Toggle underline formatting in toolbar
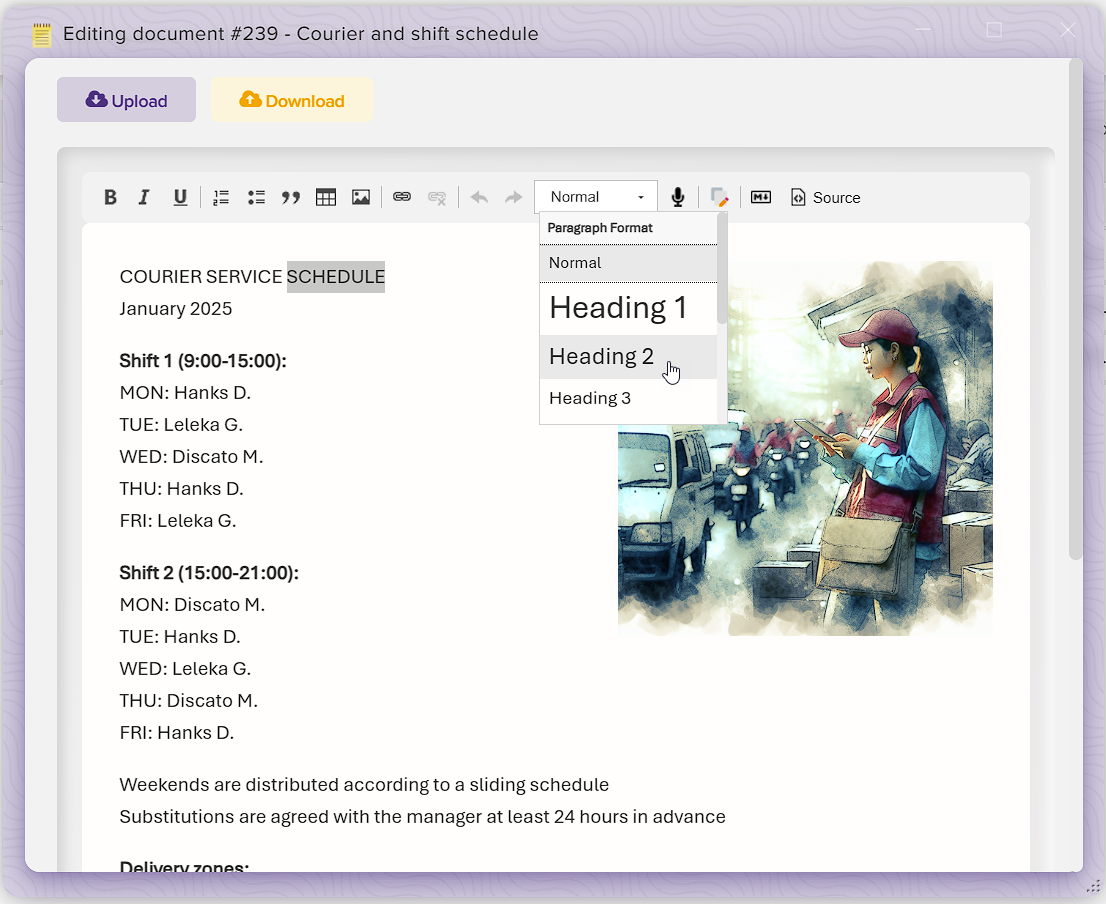The image size is (1106, 904). point(180,197)
